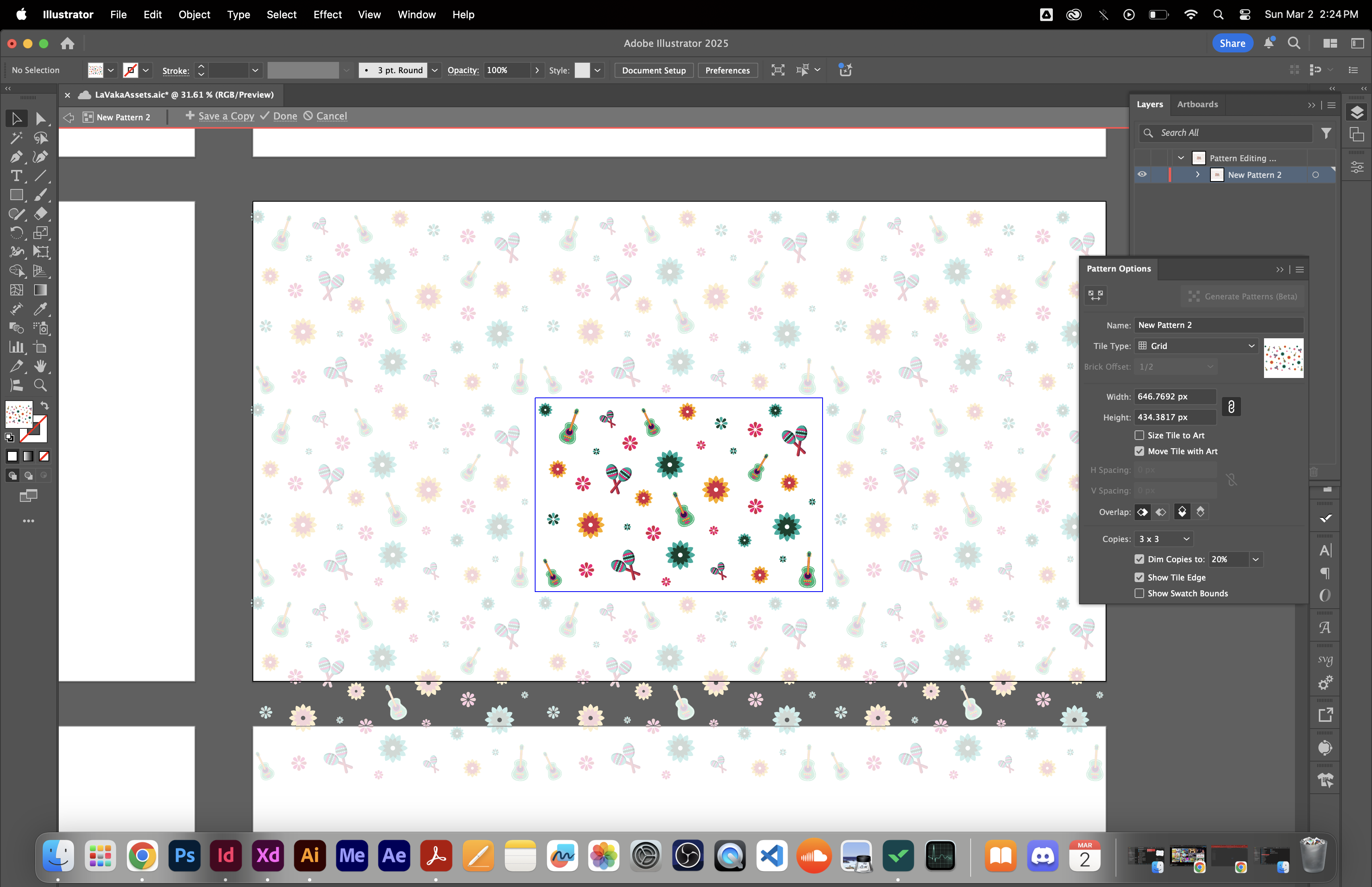
Task: Click Done in pattern editing bar
Action: (x=284, y=116)
